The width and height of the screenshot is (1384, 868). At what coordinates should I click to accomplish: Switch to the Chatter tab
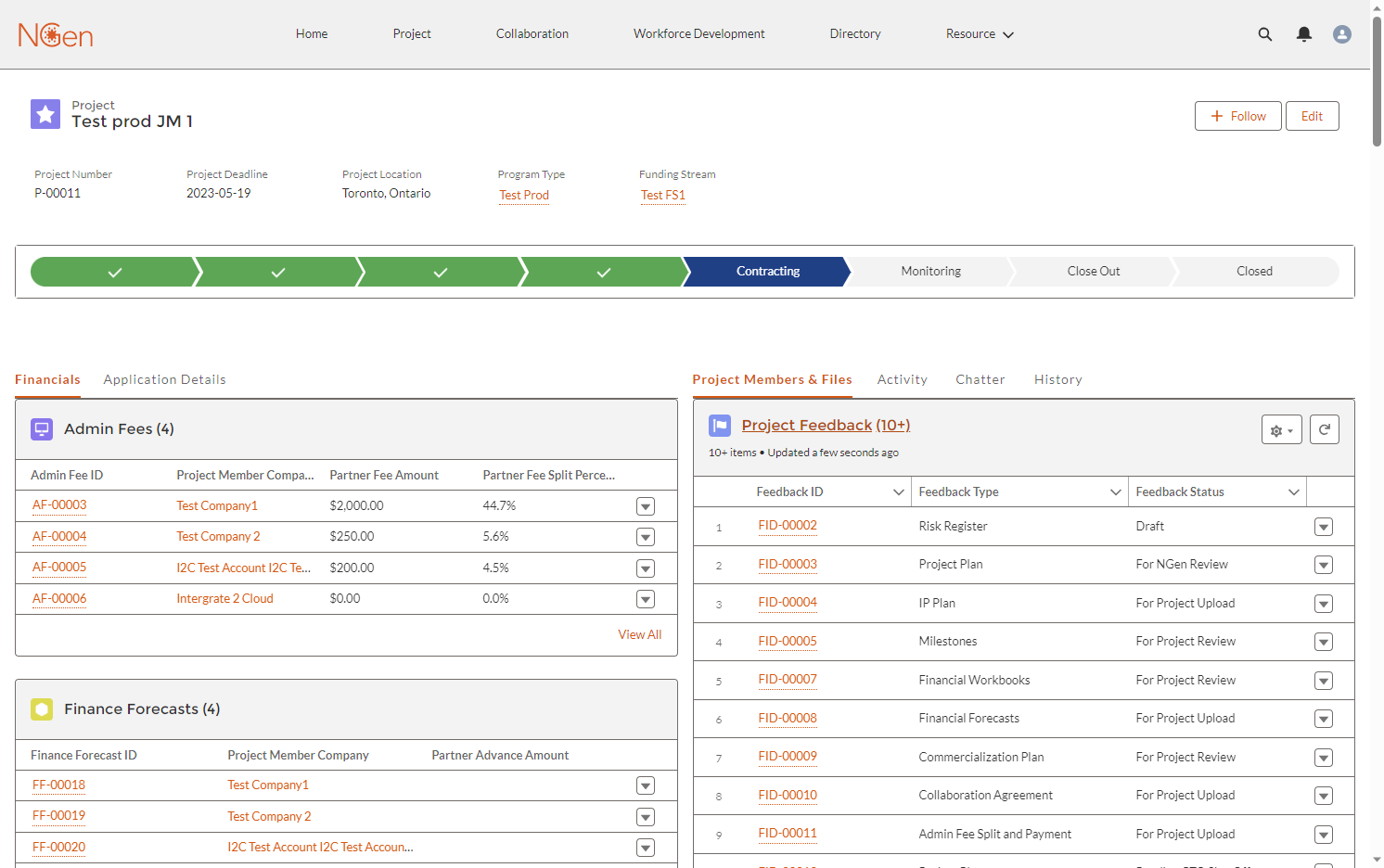tap(980, 379)
